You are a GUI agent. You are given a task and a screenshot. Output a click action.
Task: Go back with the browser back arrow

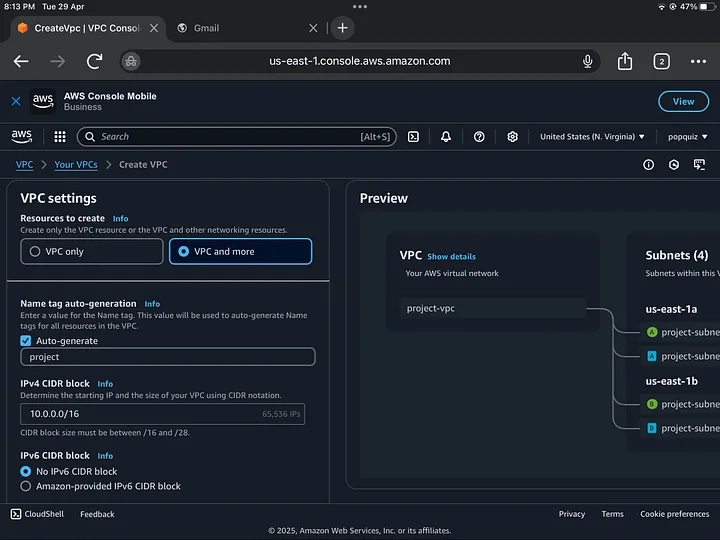click(x=21, y=61)
